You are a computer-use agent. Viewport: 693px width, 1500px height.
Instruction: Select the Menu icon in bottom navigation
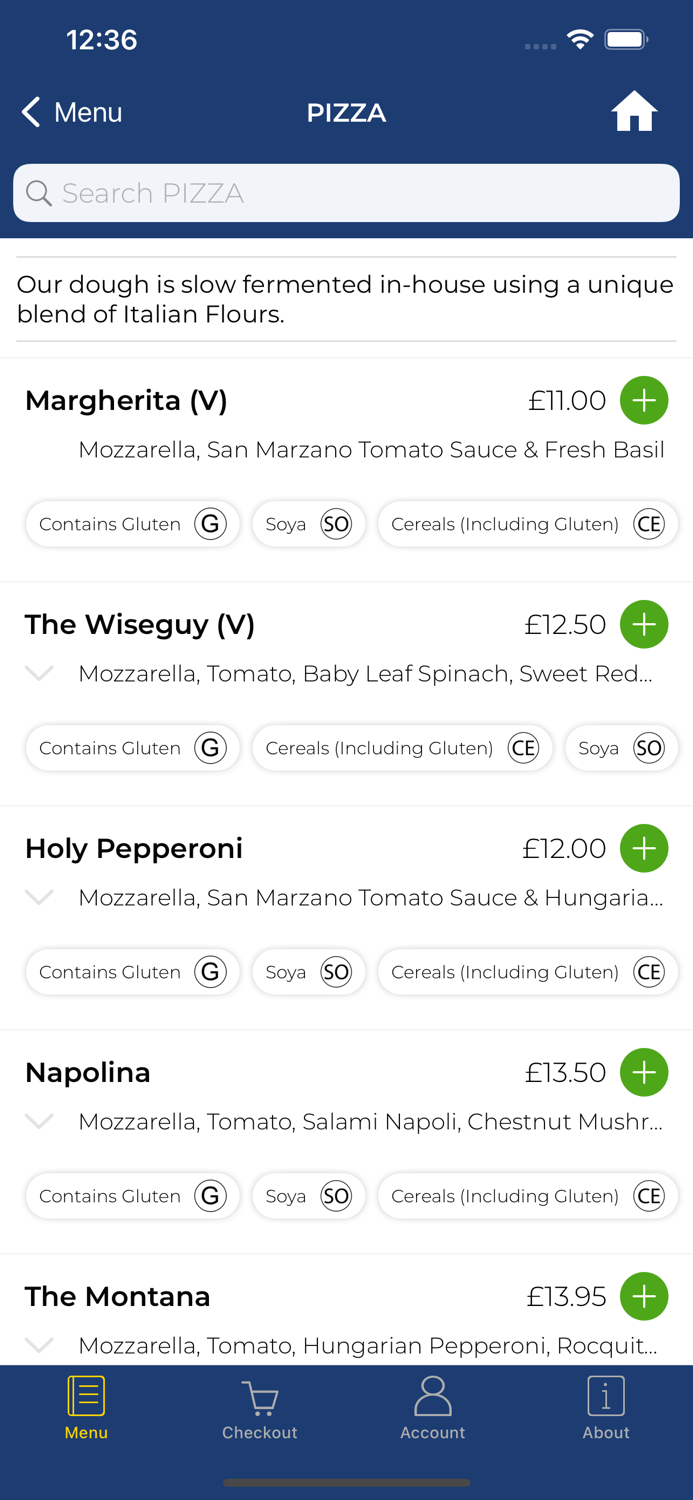[x=86, y=1407]
